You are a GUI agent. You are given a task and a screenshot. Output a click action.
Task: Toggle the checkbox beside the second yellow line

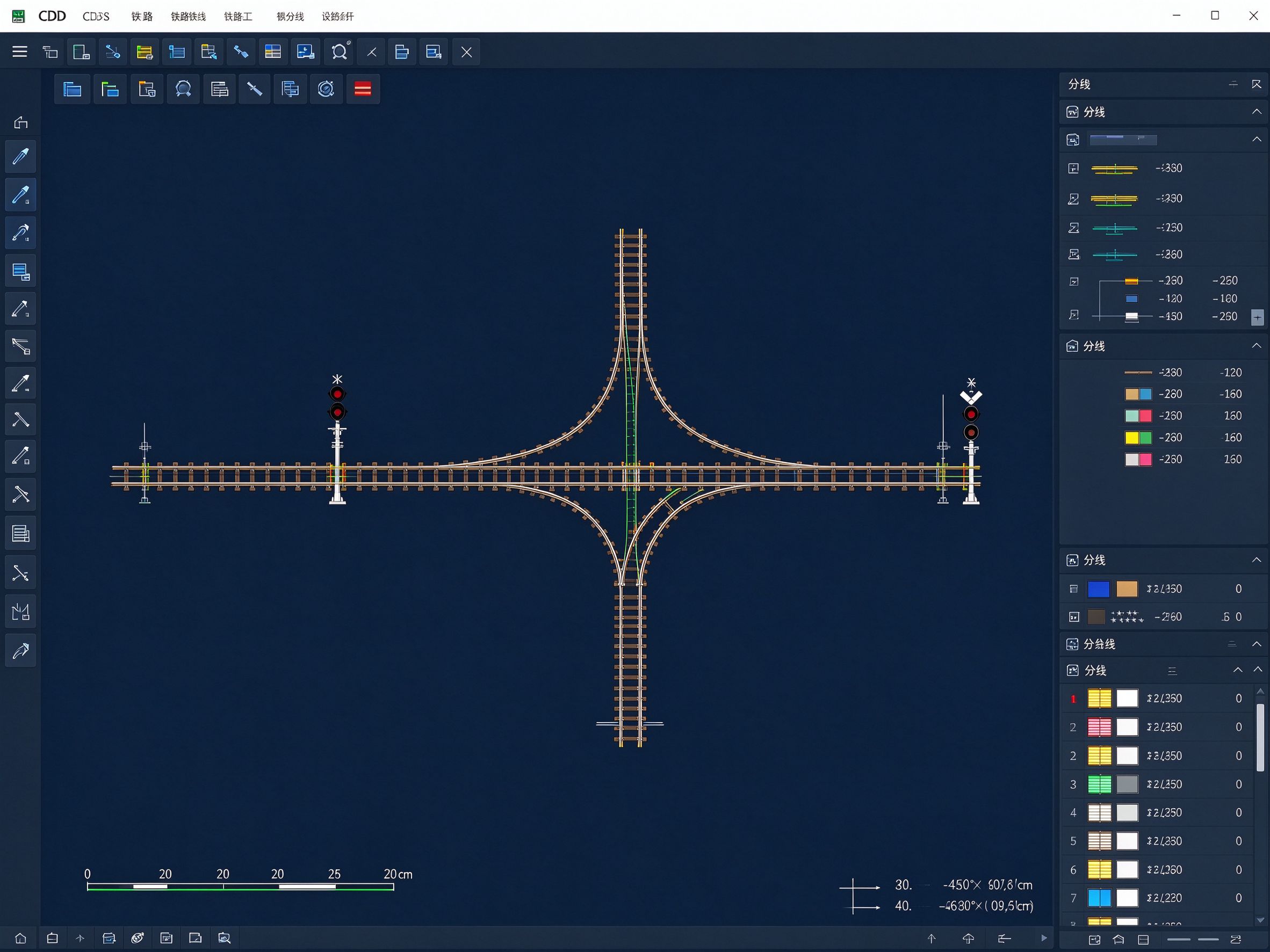(x=1073, y=199)
